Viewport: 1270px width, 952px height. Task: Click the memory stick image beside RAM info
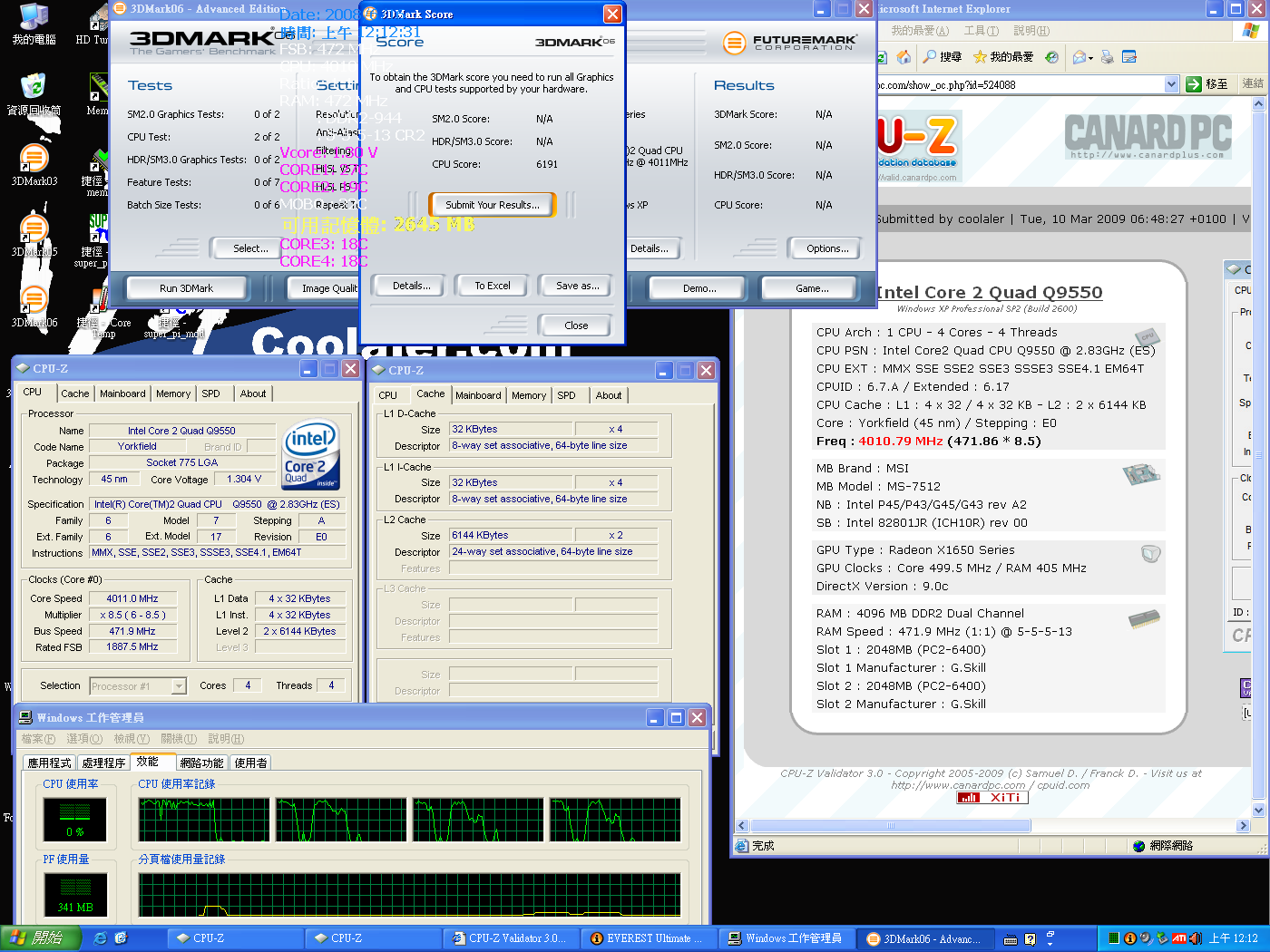[1145, 619]
